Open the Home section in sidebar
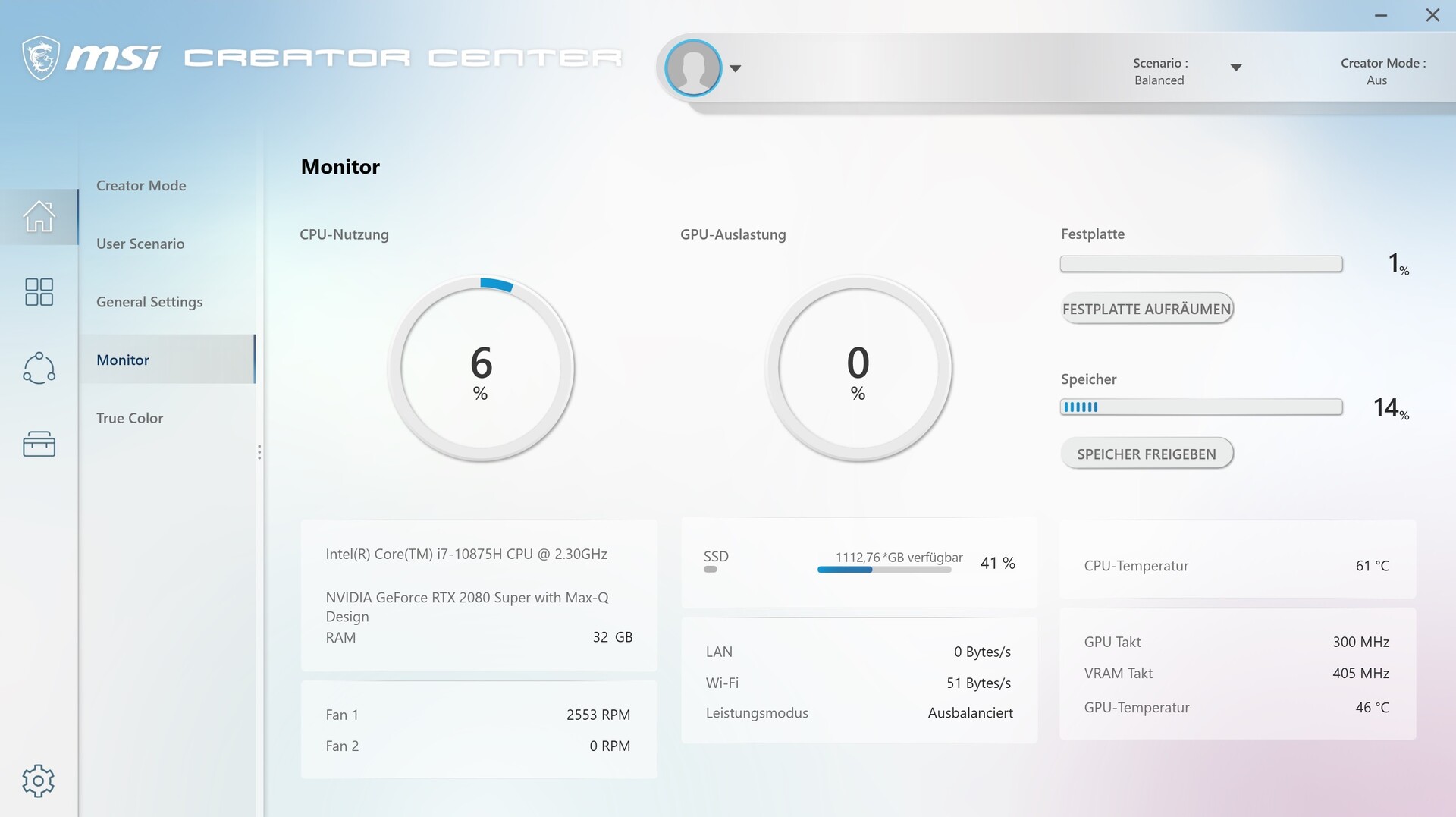The width and height of the screenshot is (1456, 817). [x=39, y=217]
